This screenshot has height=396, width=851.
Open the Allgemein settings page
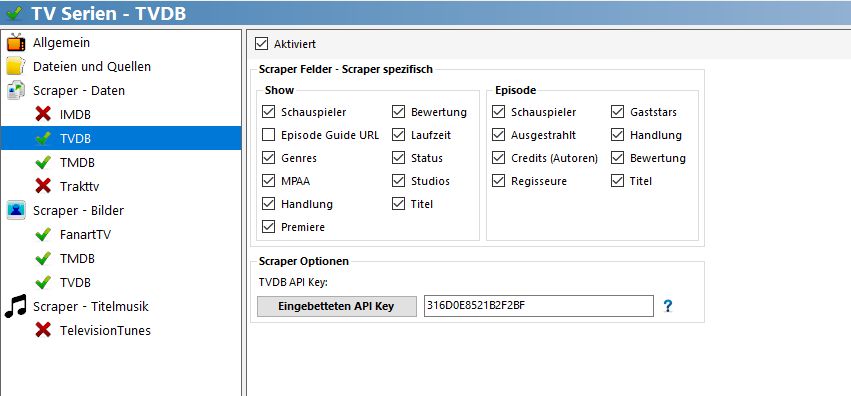click(x=61, y=43)
